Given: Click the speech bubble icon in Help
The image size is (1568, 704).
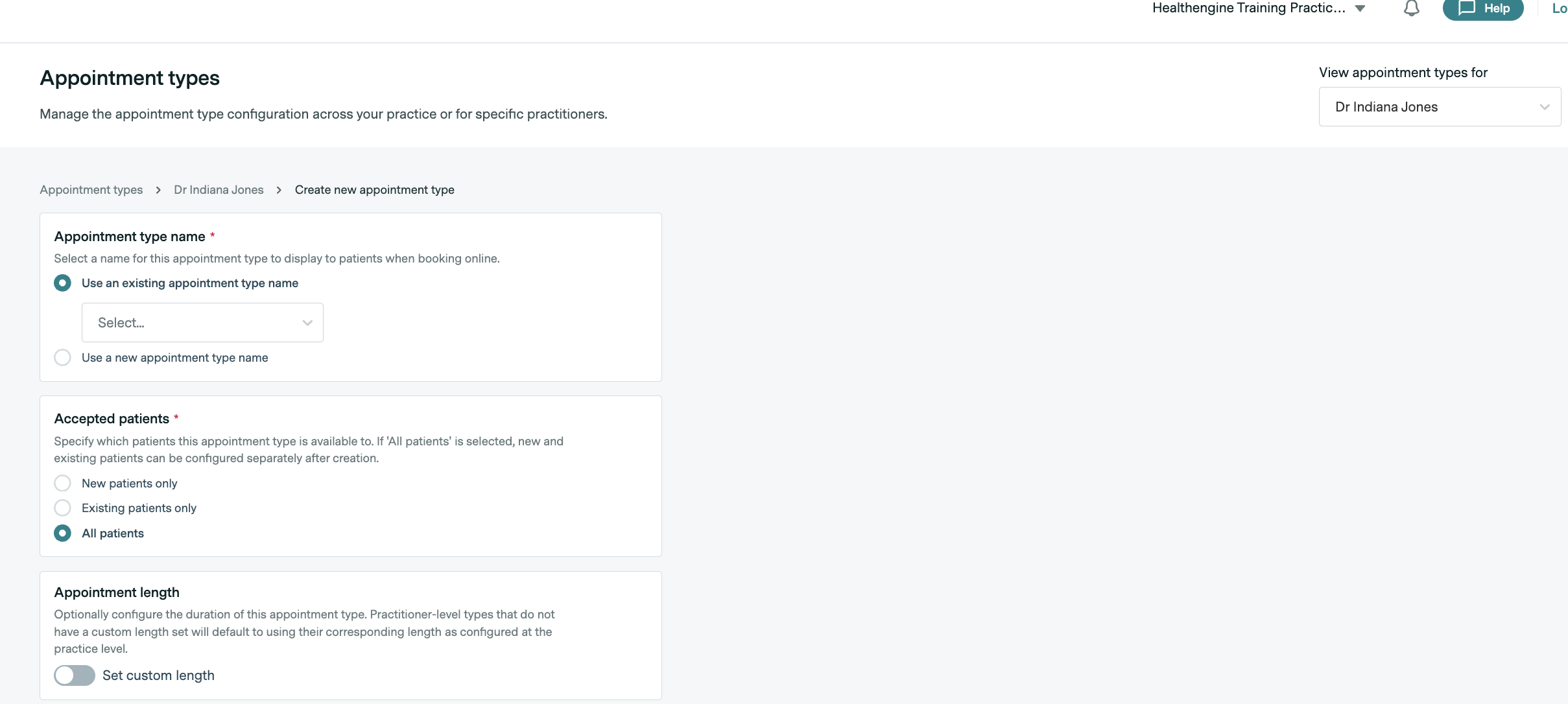Looking at the screenshot, I should (1467, 8).
